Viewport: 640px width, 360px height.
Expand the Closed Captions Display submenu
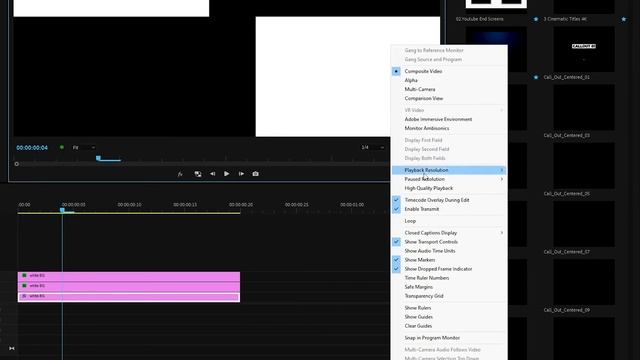449,233
